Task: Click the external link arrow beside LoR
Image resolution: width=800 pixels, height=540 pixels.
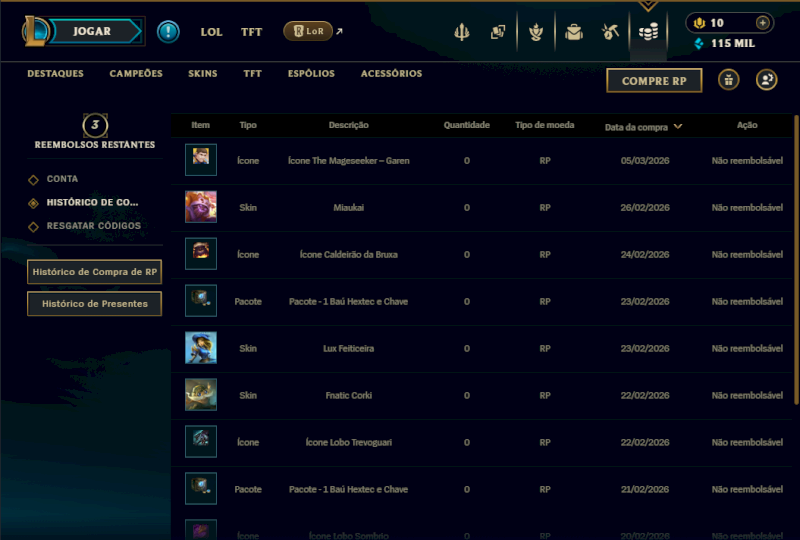Action: (339, 31)
